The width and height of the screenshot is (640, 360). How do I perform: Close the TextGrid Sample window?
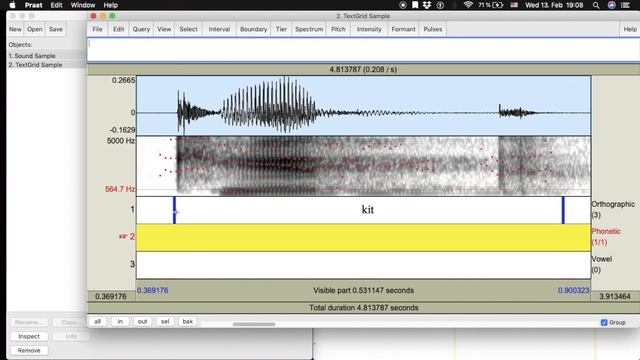[93, 16]
